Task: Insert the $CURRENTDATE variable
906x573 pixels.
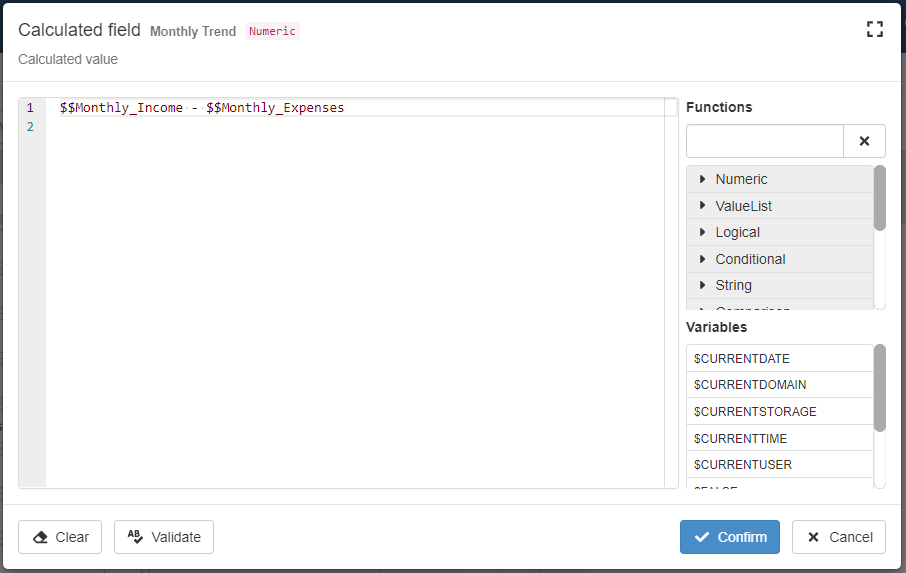Action: click(x=741, y=358)
